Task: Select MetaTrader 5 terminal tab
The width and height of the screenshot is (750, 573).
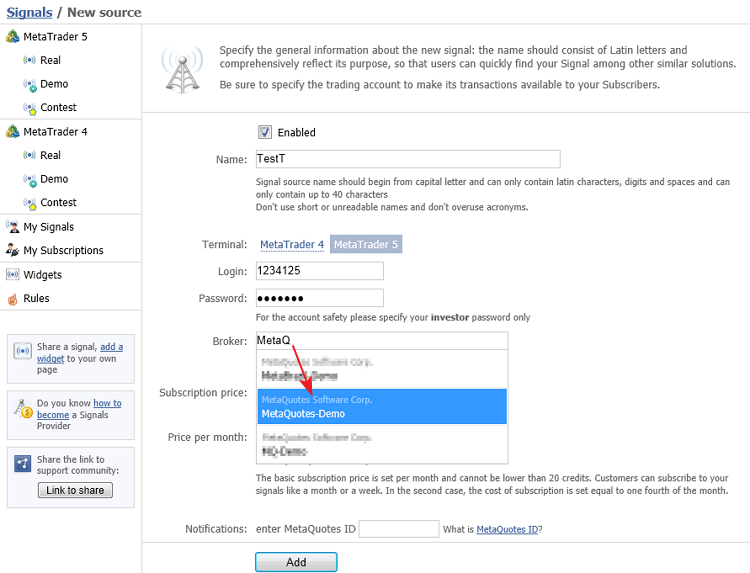Action: pyautogui.click(x=366, y=244)
